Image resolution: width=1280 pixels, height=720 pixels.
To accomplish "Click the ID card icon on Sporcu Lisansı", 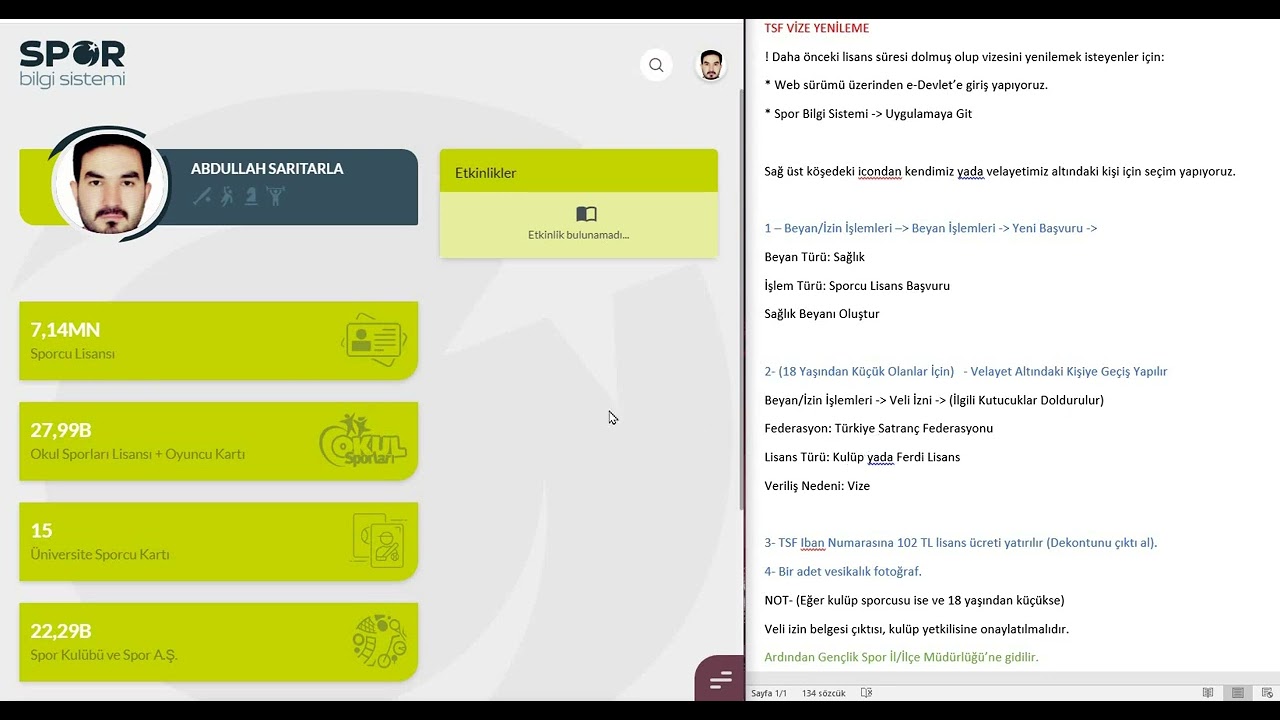I will click(x=374, y=340).
